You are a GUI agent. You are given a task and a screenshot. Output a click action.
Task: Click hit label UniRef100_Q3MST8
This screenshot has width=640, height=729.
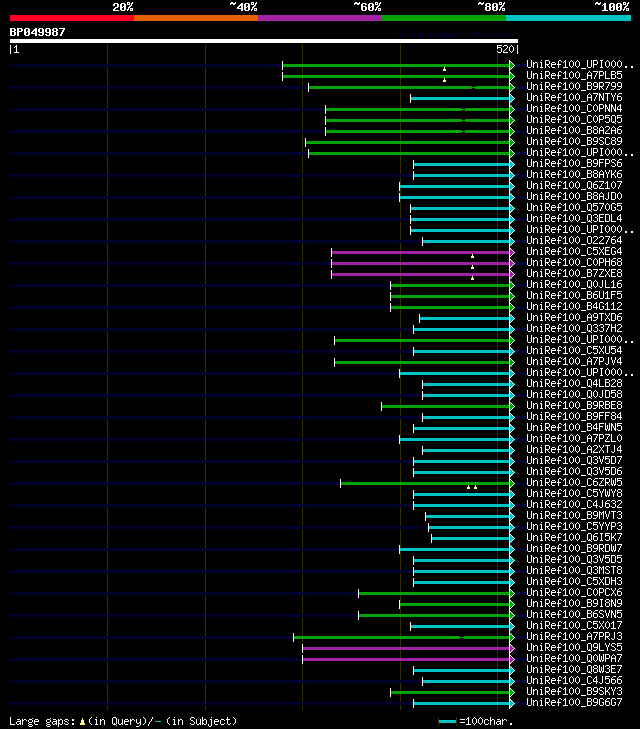pyautogui.click(x=574, y=570)
